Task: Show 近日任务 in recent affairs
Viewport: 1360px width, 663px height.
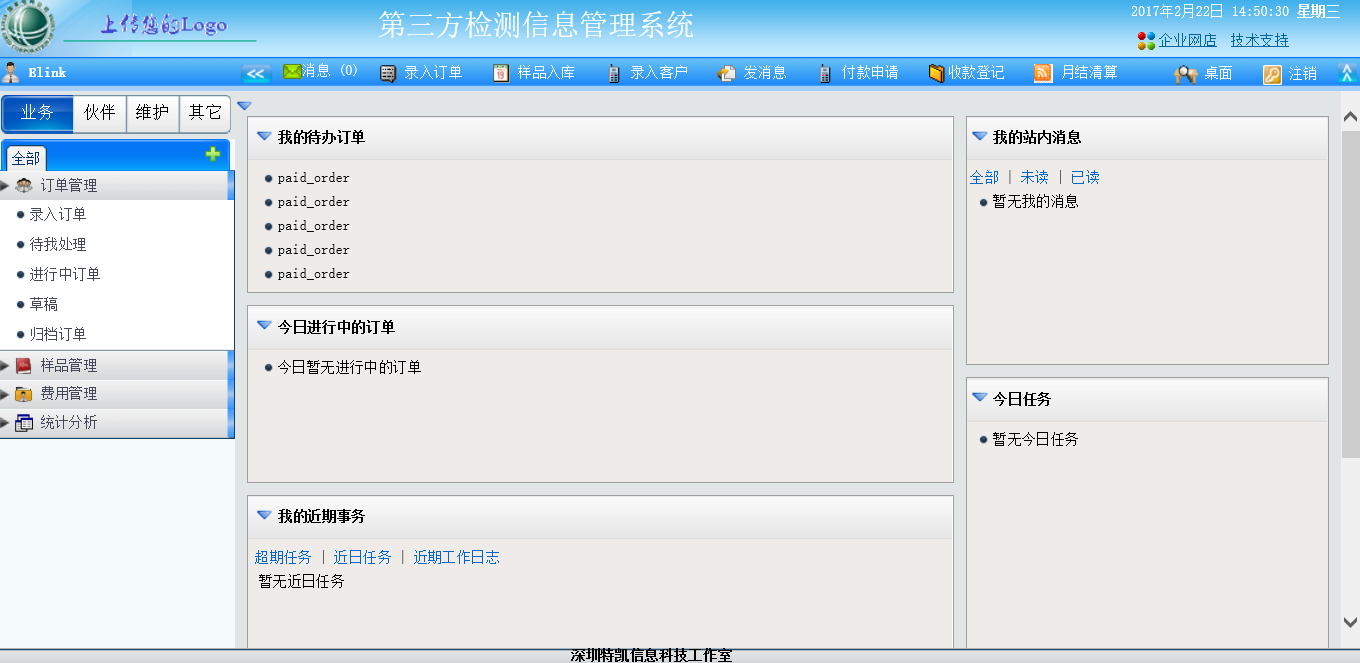Action: click(363, 557)
